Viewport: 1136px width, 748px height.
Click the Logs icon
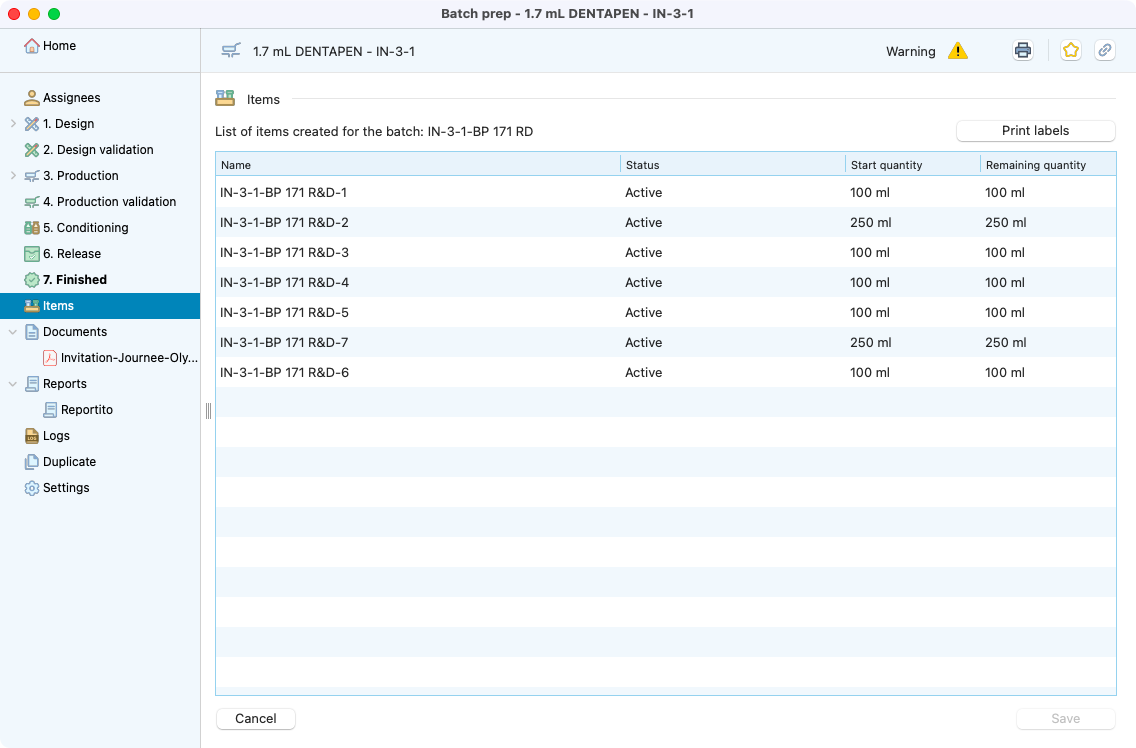(x=31, y=436)
